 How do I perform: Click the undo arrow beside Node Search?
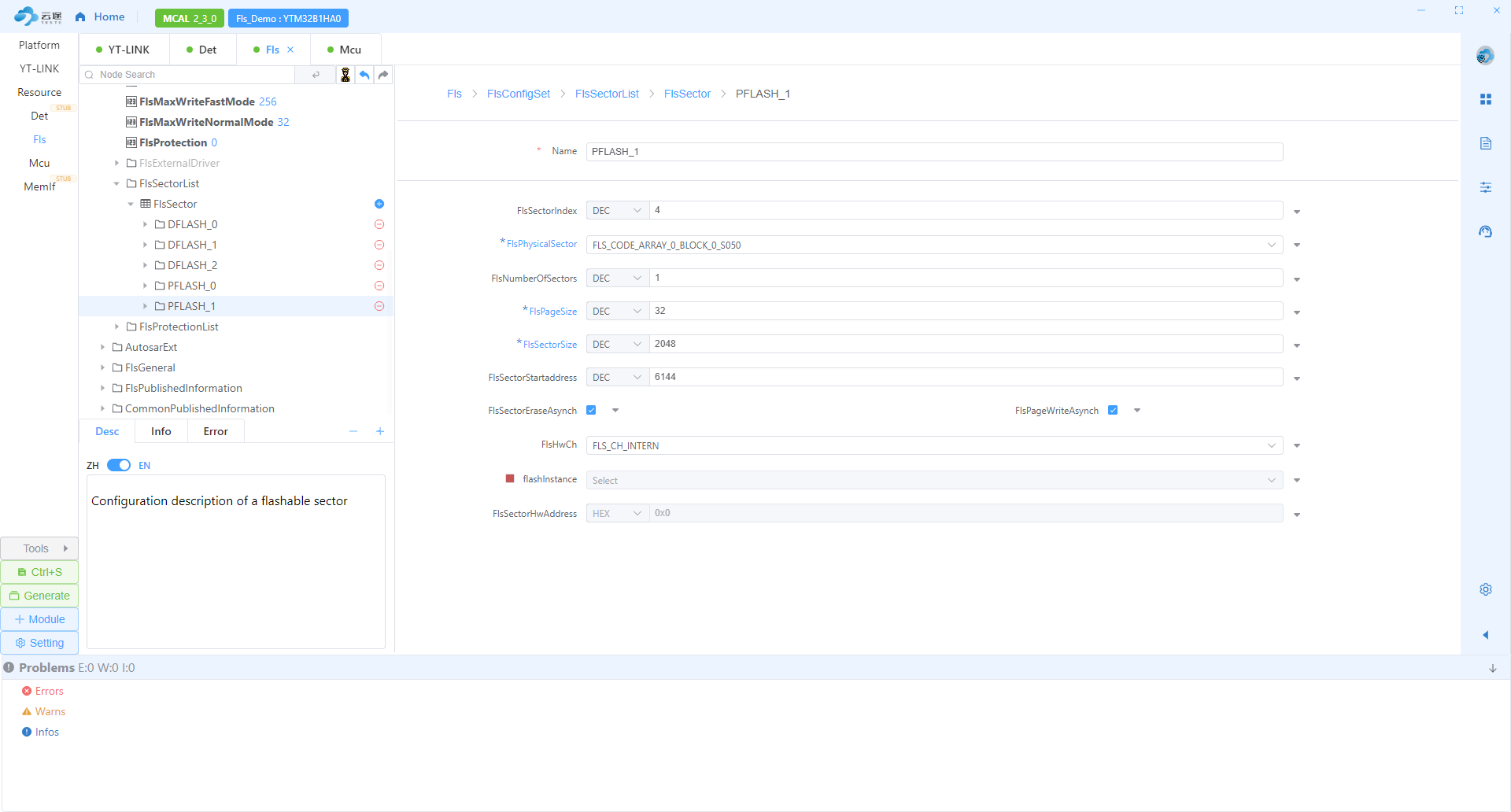(364, 75)
